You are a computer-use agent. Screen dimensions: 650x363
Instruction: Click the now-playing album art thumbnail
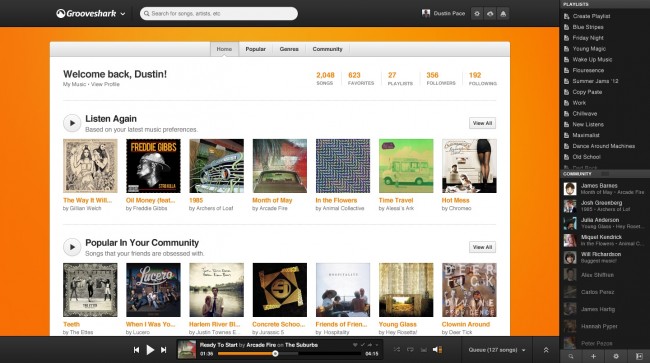click(x=187, y=349)
